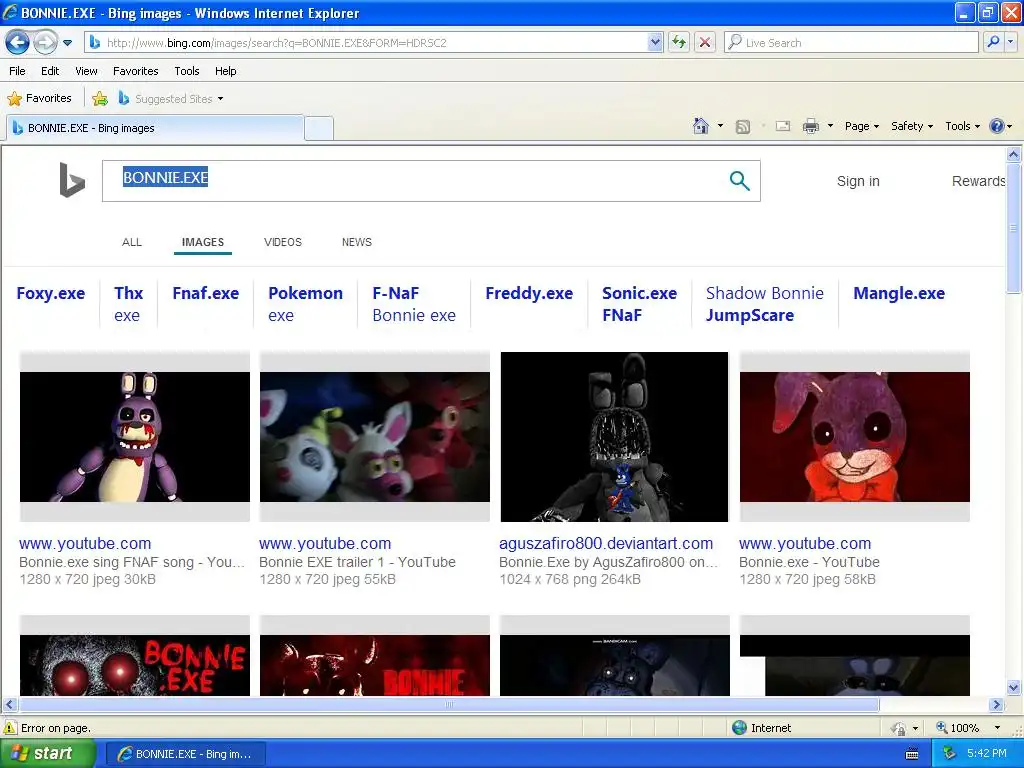Expand the Home button dropdown arrow

[720, 126]
